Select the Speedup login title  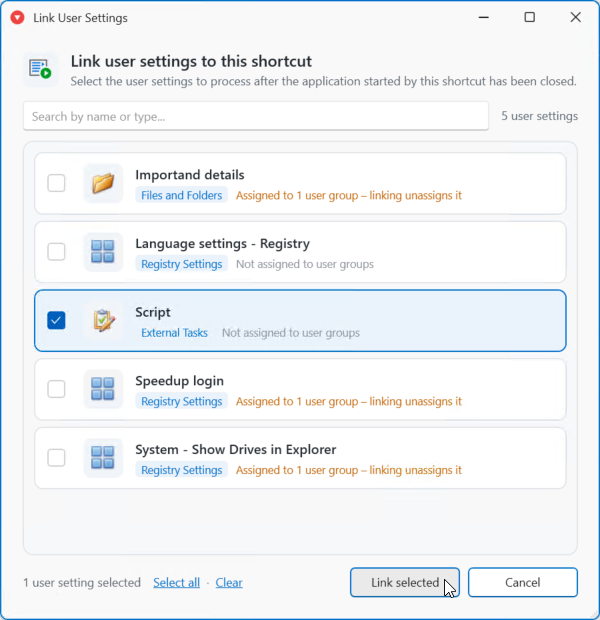tap(180, 381)
